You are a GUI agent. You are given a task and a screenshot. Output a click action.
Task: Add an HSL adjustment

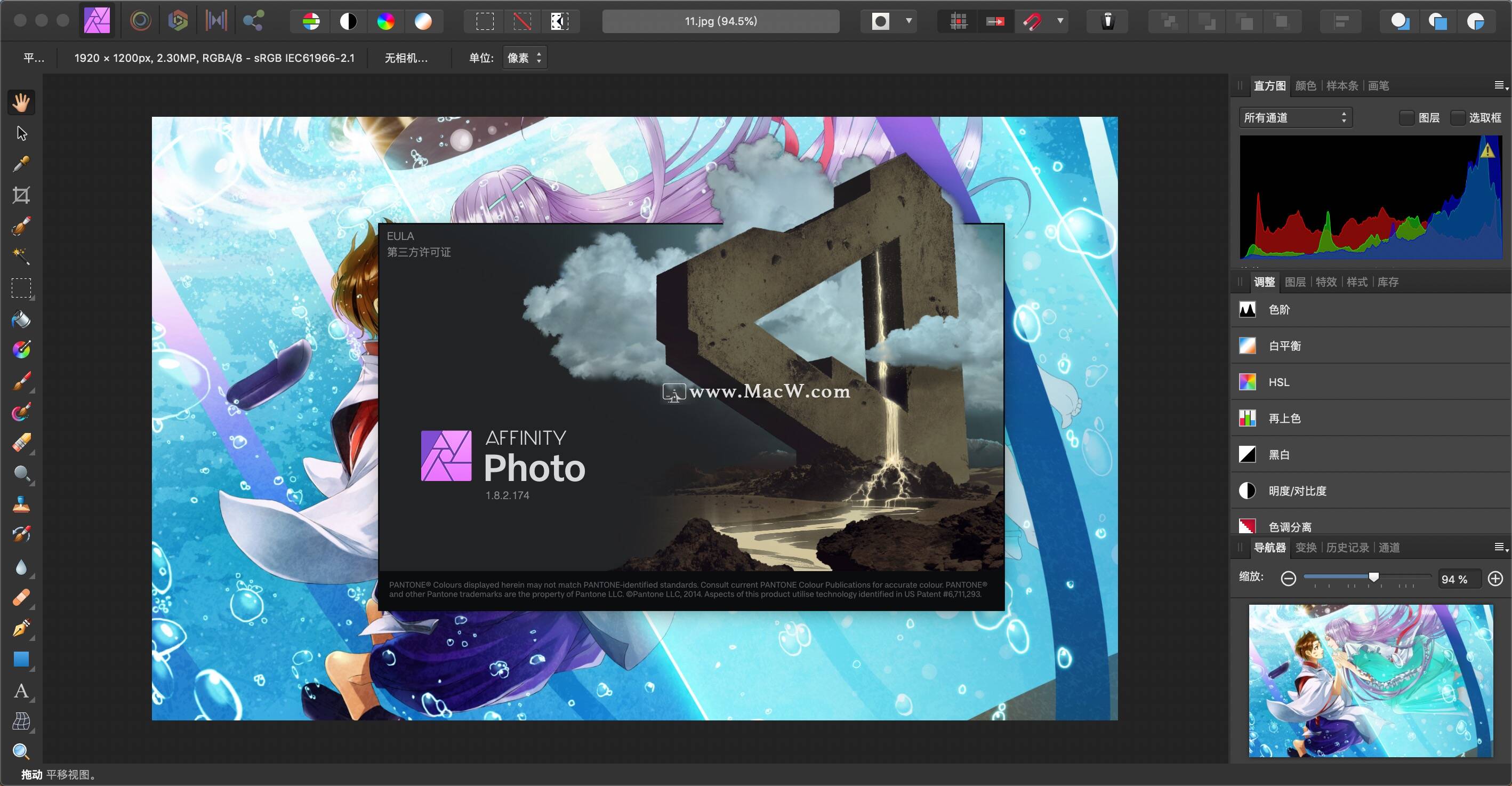pyautogui.click(x=1371, y=382)
